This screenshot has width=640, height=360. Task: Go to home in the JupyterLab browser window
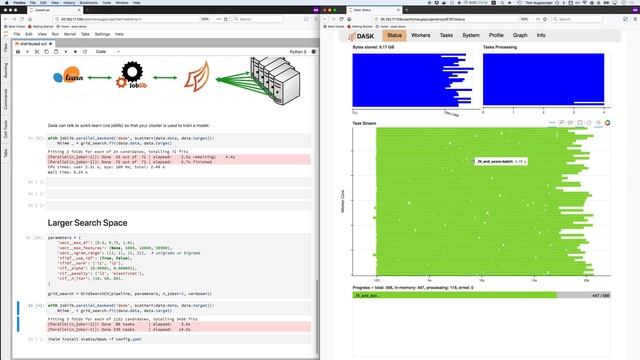(30, 19)
